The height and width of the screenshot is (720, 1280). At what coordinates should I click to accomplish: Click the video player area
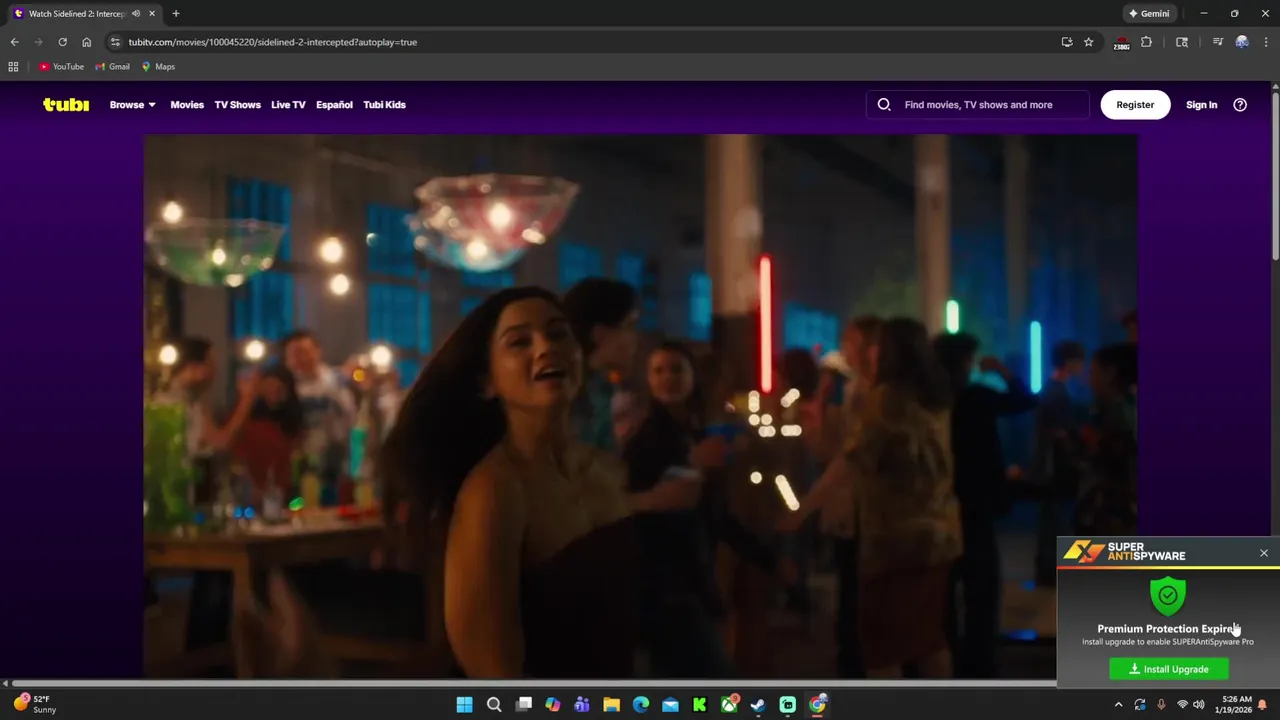(x=640, y=406)
